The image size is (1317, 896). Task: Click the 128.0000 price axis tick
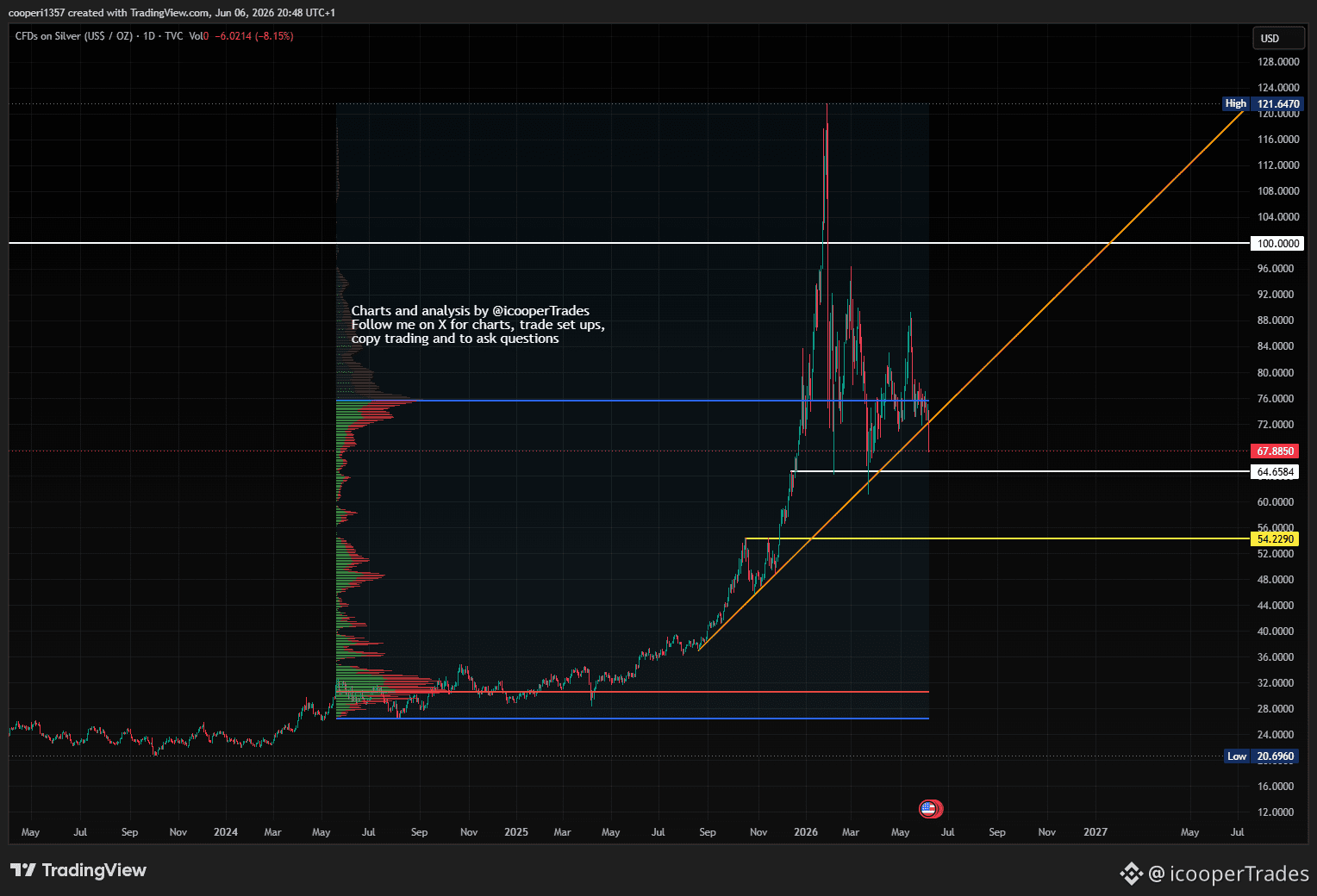pos(1278,62)
